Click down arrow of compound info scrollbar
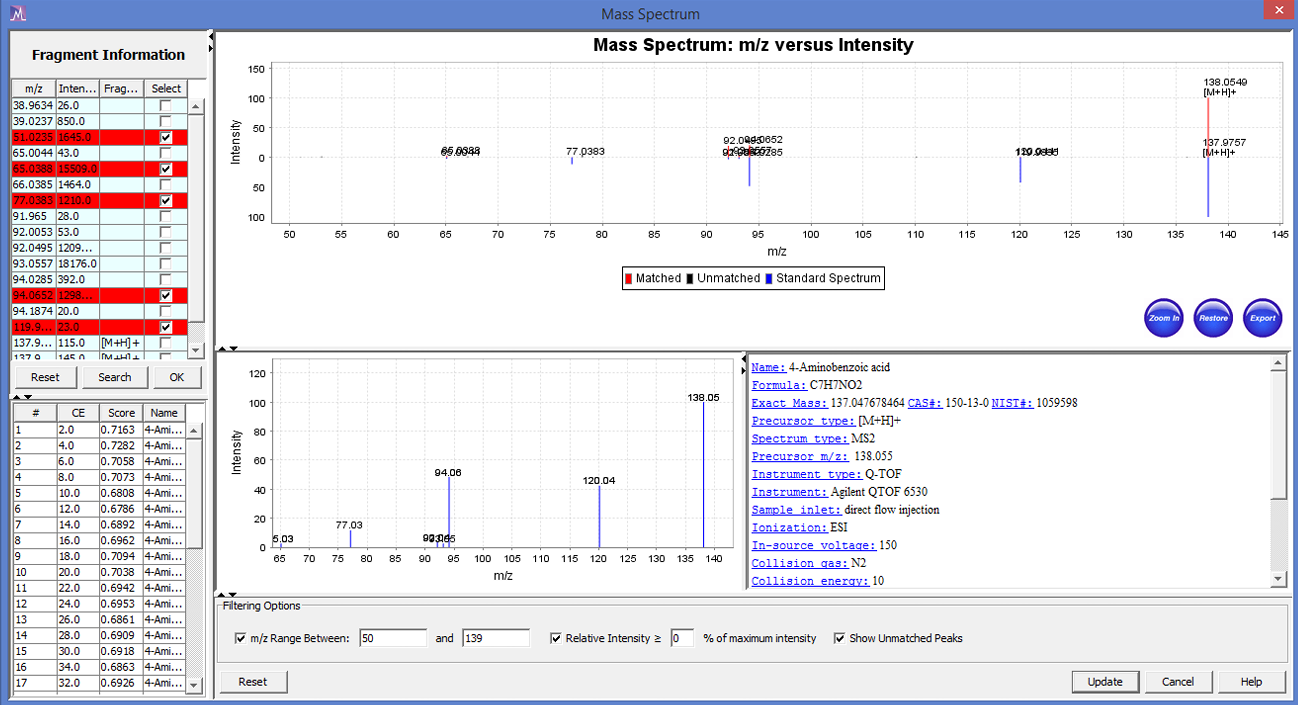1298x705 pixels. tap(1278, 579)
